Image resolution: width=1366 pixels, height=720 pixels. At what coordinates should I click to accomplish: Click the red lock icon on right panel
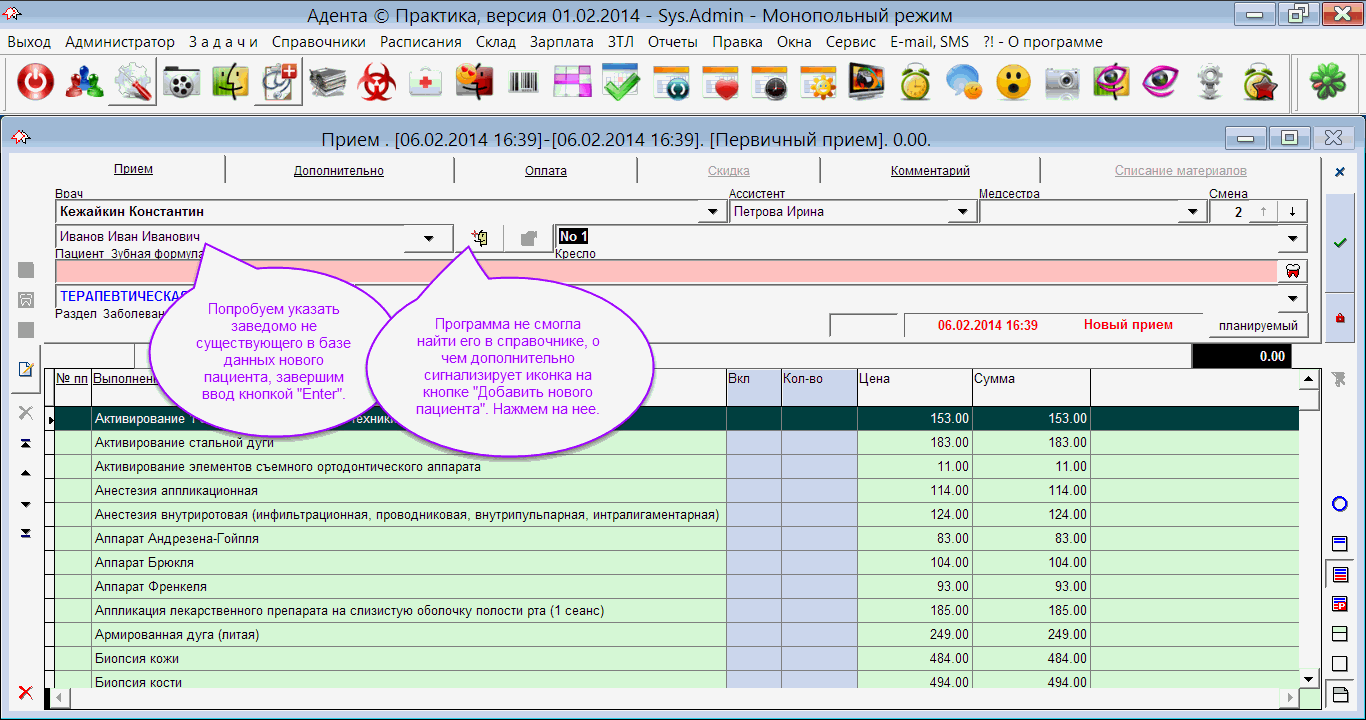point(1340,317)
